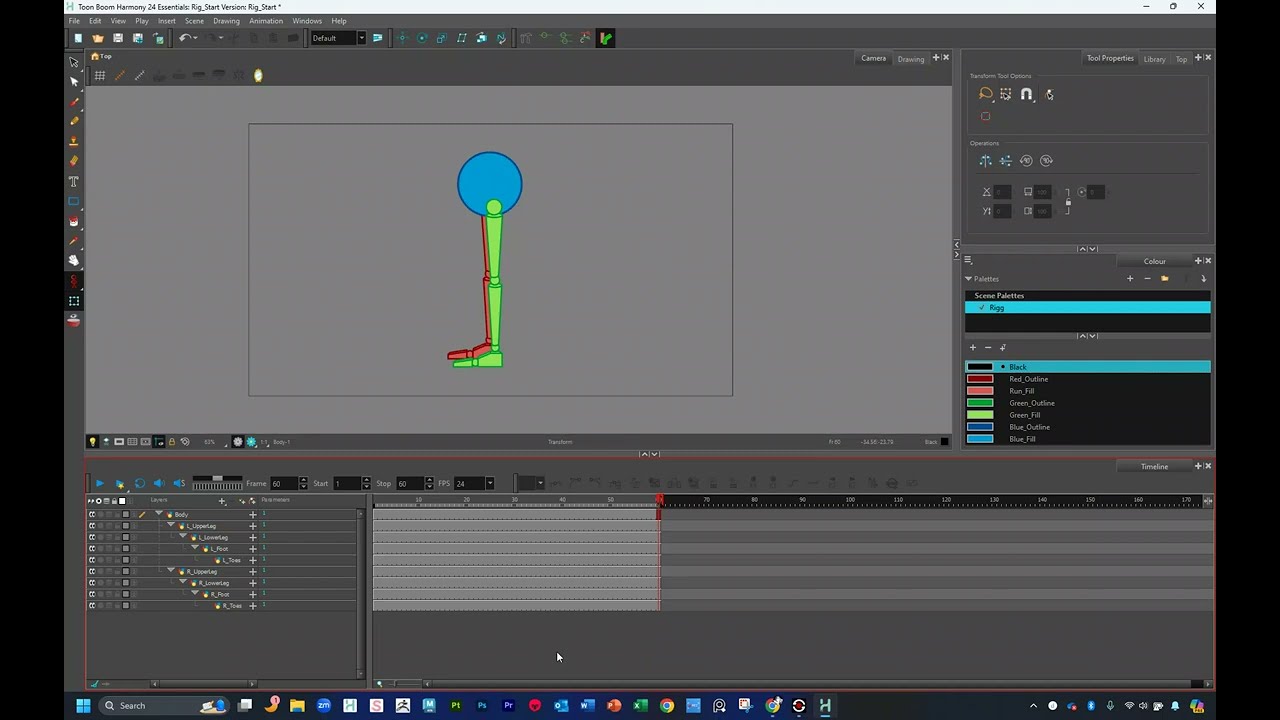The image size is (1280, 720).
Task: Choose the Rectangle tool in left toolbar
Action: click(x=74, y=201)
